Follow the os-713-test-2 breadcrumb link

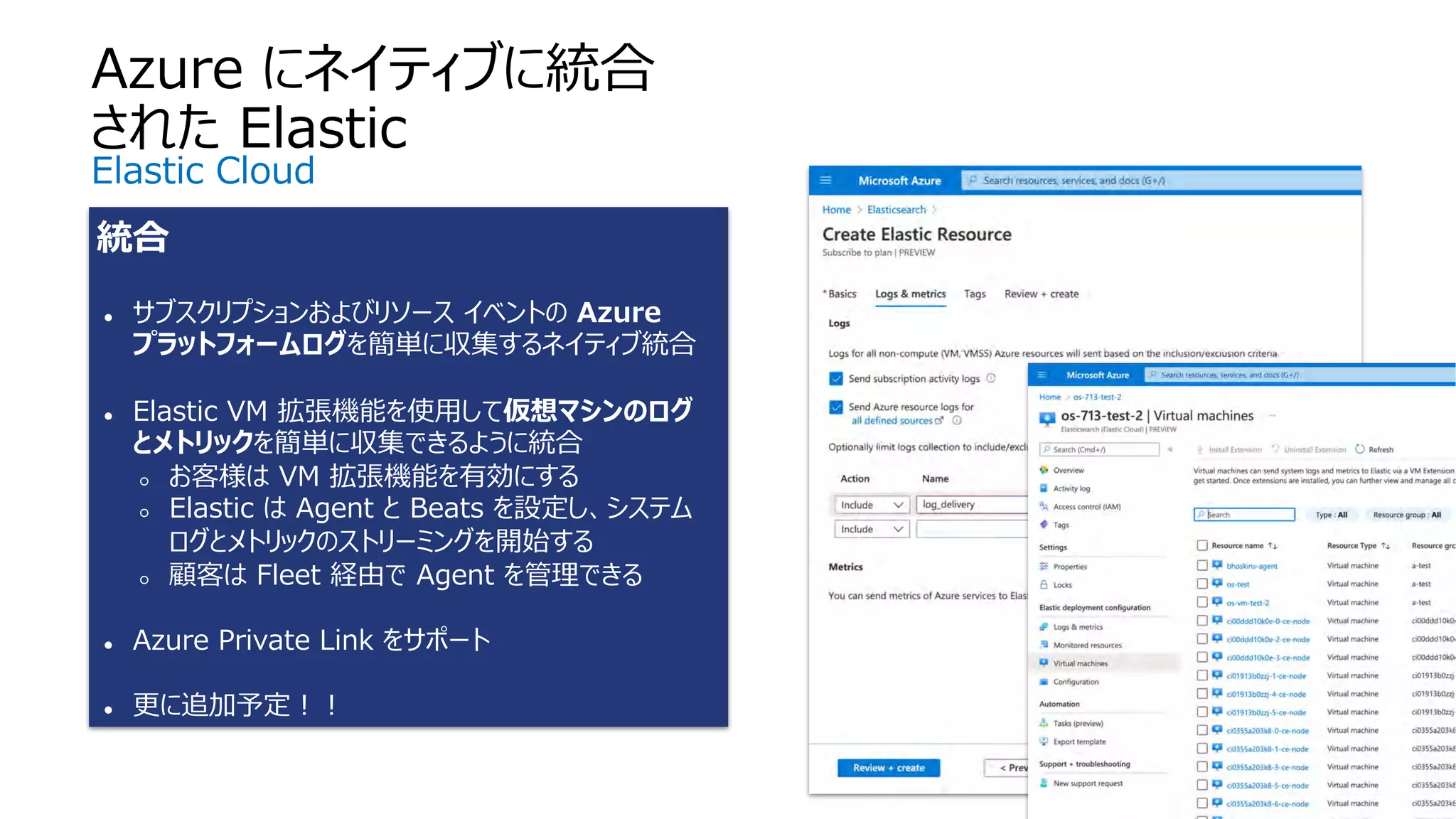pos(1097,397)
